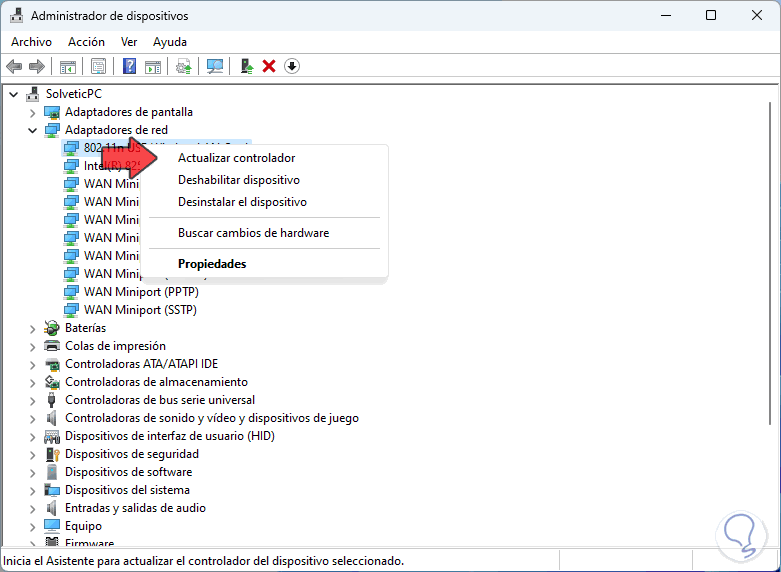
Task: Expand Controladoras de bus serie universal
Action: [32, 401]
